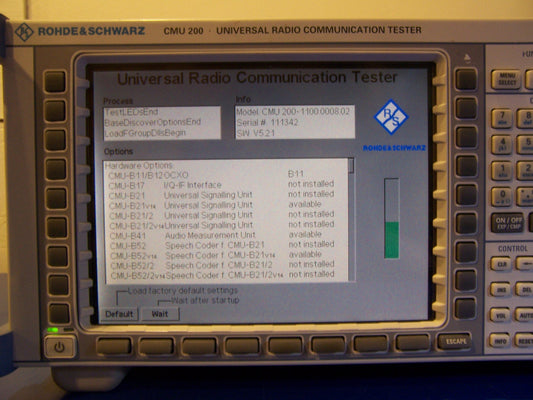The width and height of the screenshot is (533, 400).
Task: Click the Default softkey on screen
Action: coord(119,314)
